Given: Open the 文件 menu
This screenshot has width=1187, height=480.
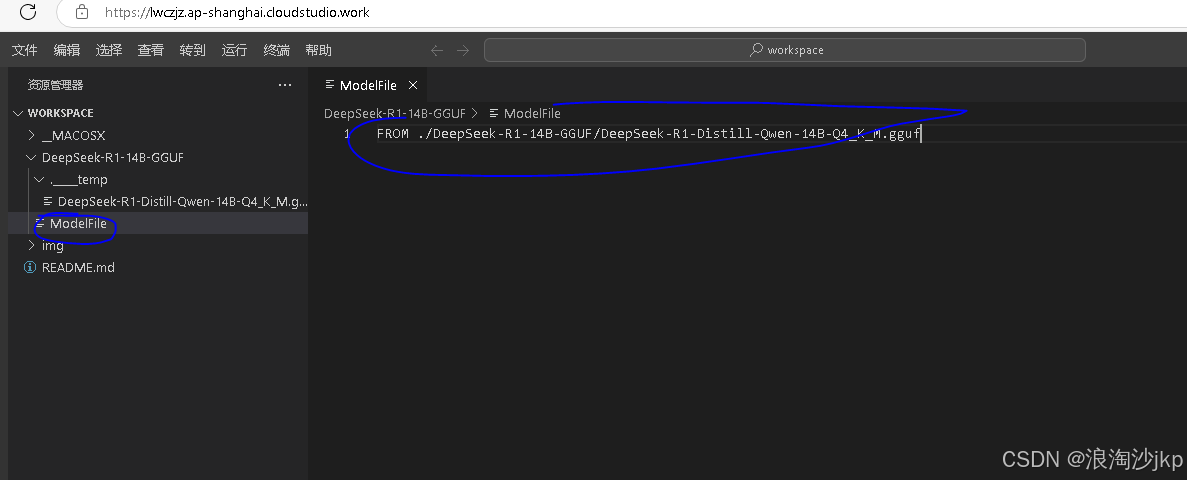Looking at the screenshot, I should point(25,50).
